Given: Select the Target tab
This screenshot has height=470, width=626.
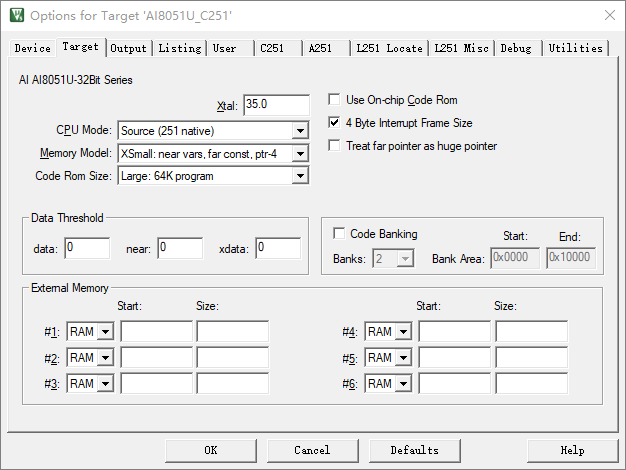Looking at the screenshot, I should point(81,47).
